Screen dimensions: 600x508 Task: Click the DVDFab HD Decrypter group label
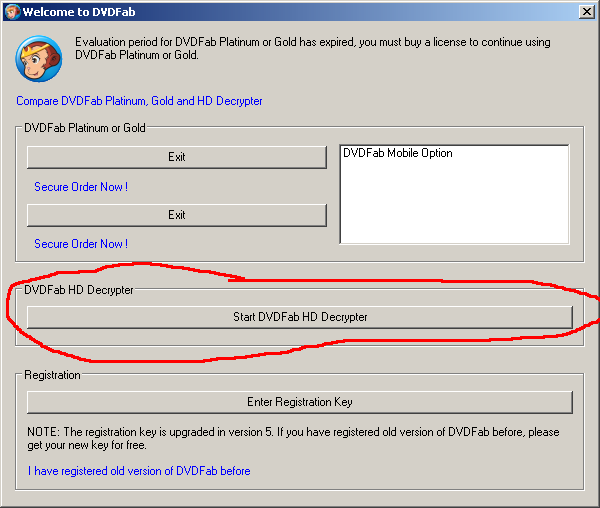[x=79, y=290]
